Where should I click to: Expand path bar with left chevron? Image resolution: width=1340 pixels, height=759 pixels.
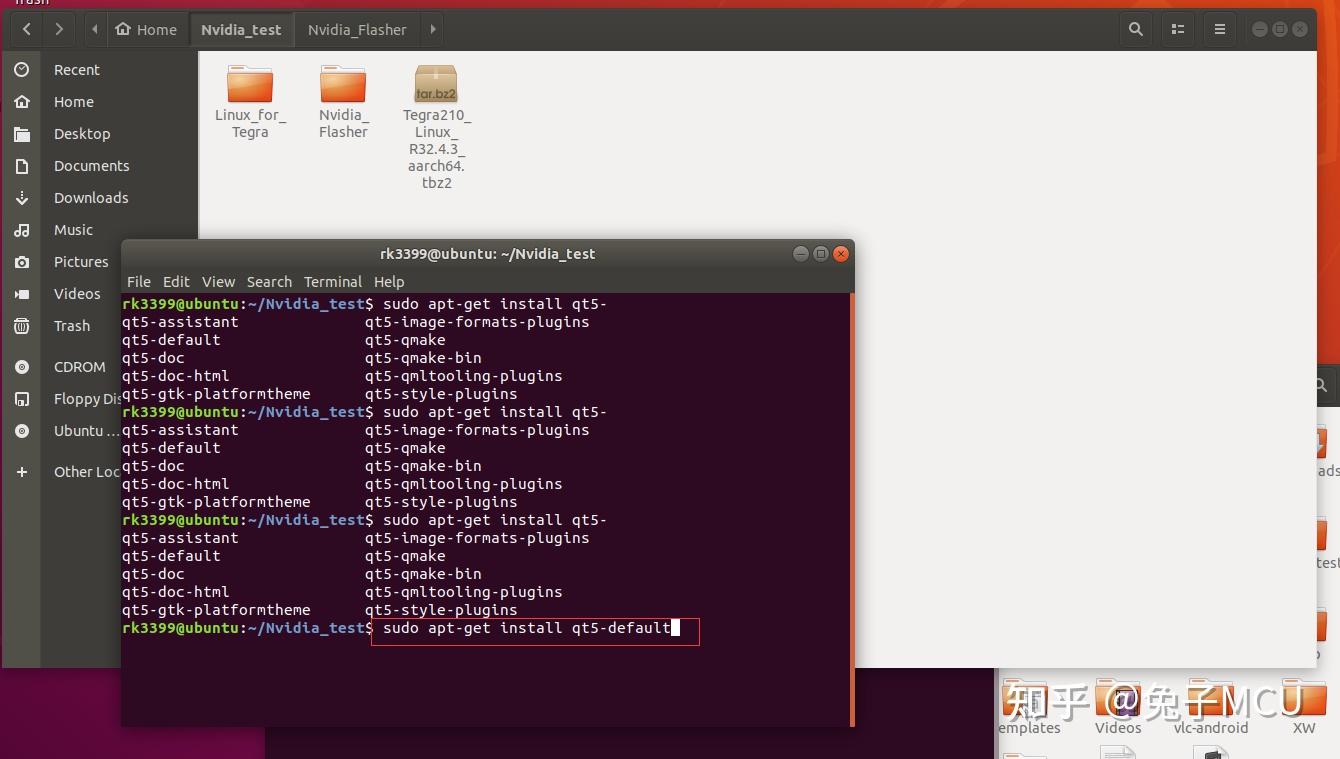point(95,30)
